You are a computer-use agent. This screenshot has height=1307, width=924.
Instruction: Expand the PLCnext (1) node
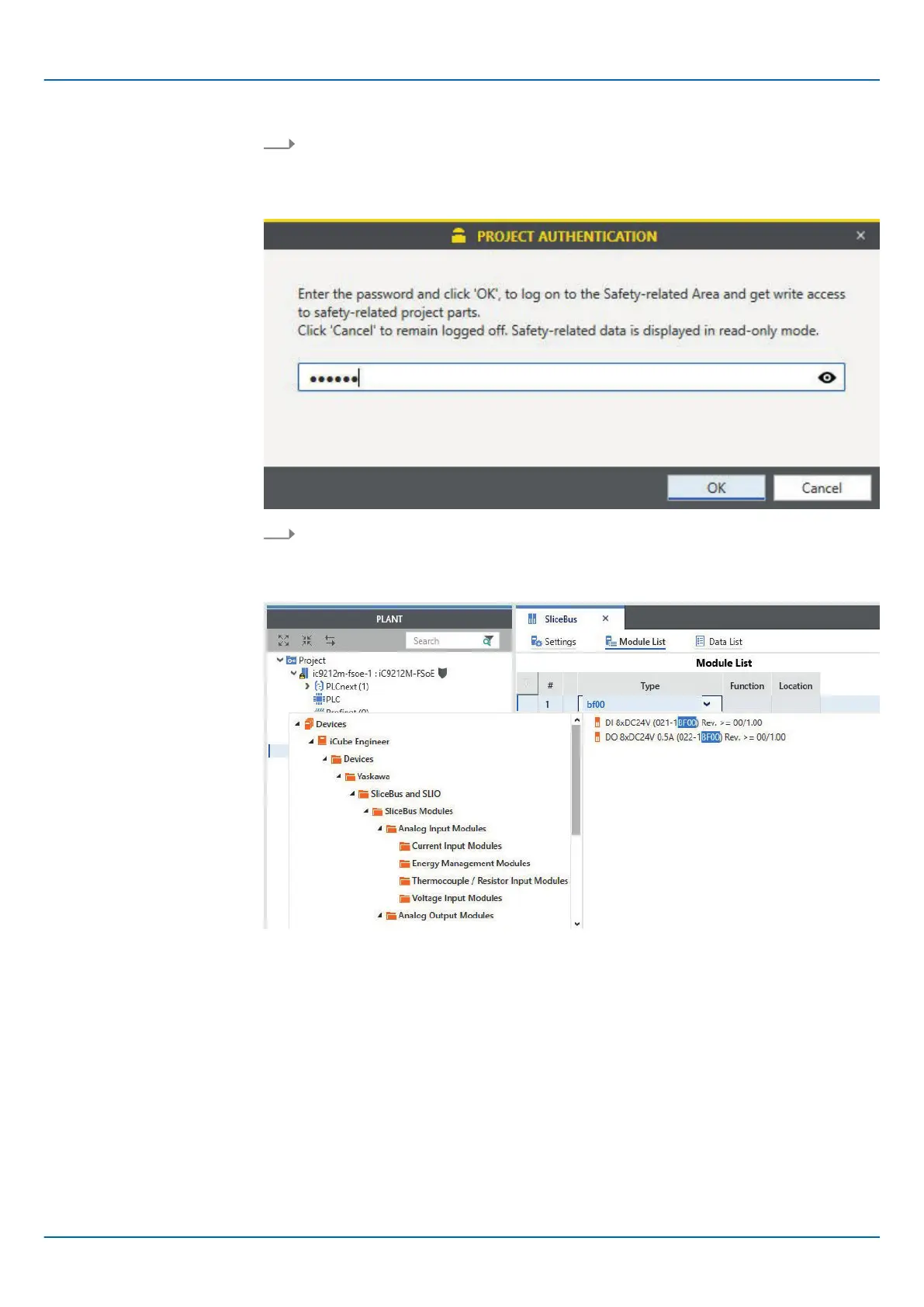tap(307, 686)
